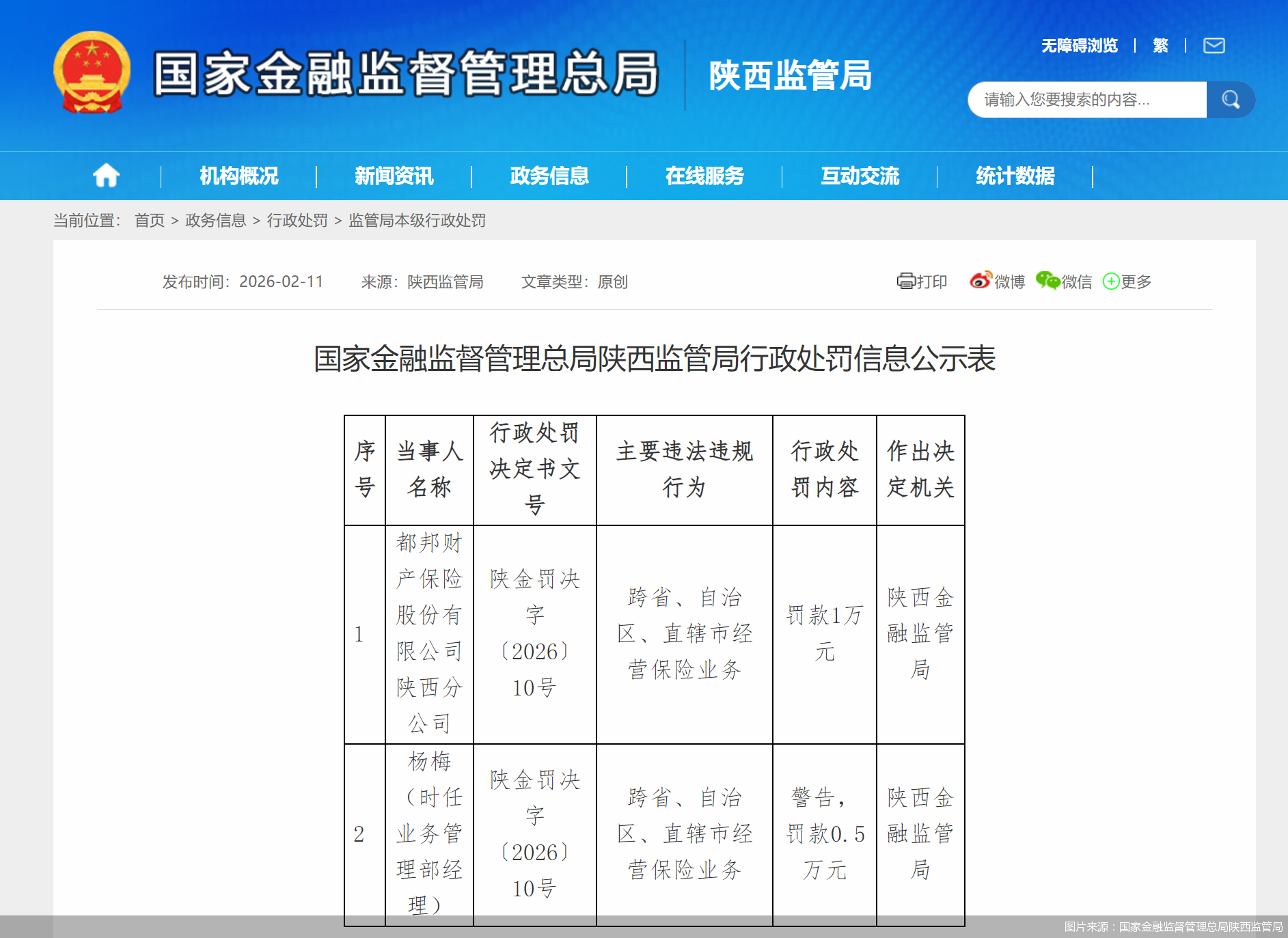The height and width of the screenshot is (938, 1288).
Task: Go to 首页 via the breadcrumb link
Action: [x=149, y=220]
